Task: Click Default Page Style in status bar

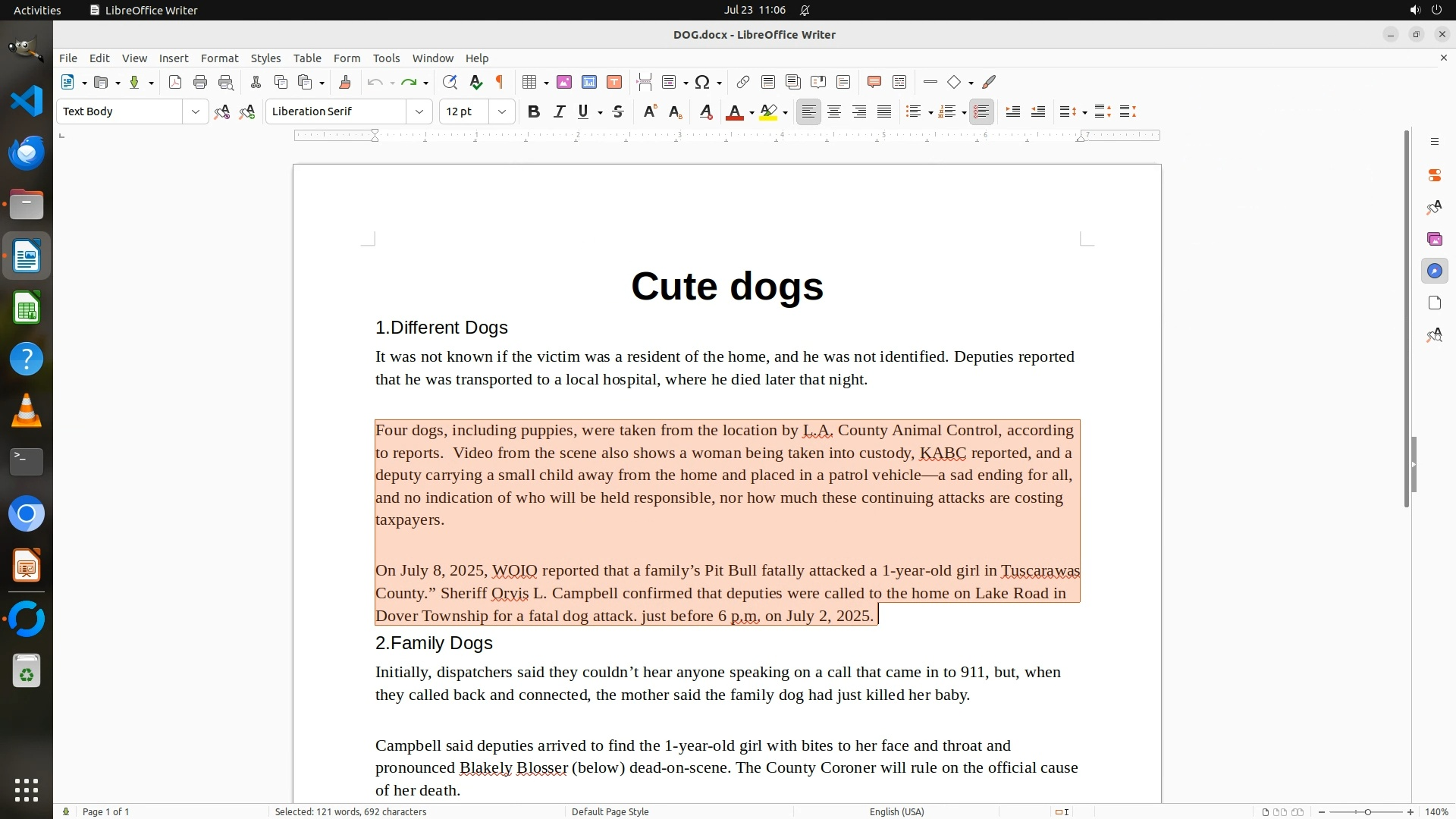Action: [x=610, y=811]
